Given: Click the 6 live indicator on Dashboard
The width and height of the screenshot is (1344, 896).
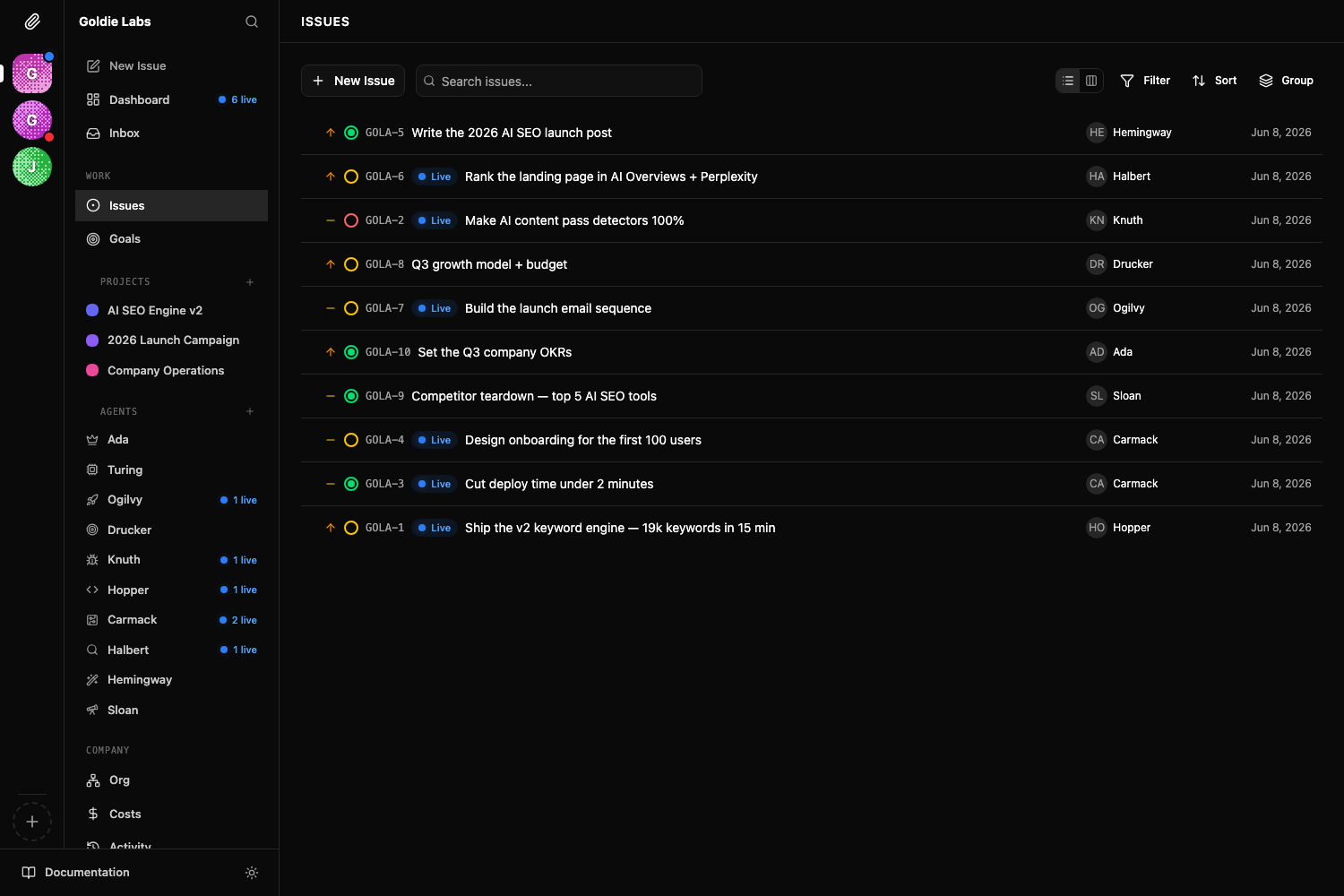Looking at the screenshot, I should (x=237, y=99).
